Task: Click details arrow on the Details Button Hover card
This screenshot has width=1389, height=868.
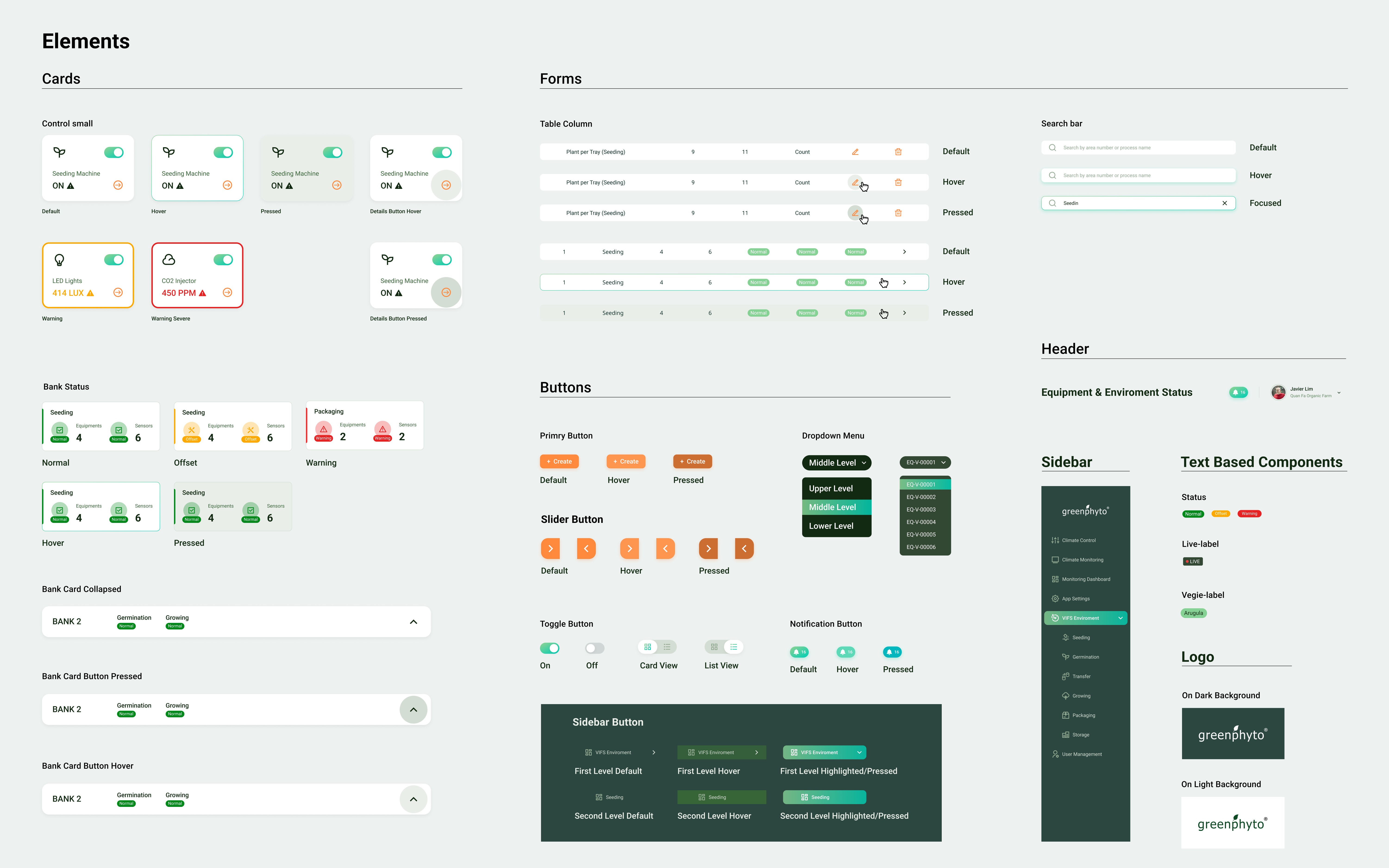Action: click(446, 185)
